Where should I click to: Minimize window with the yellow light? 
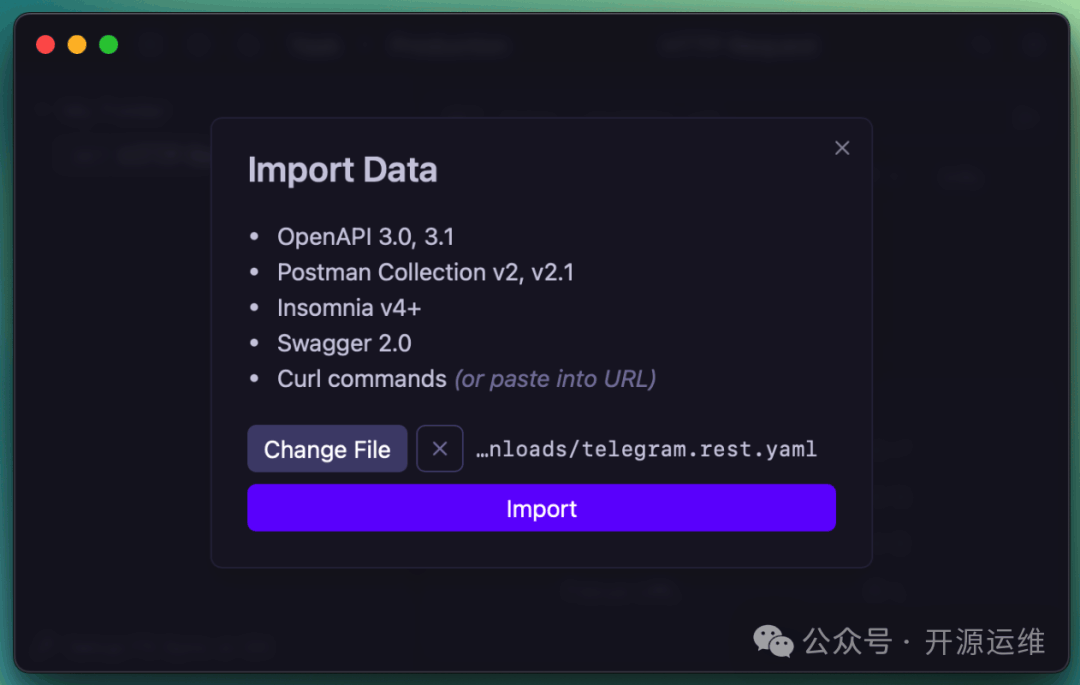tap(77, 45)
